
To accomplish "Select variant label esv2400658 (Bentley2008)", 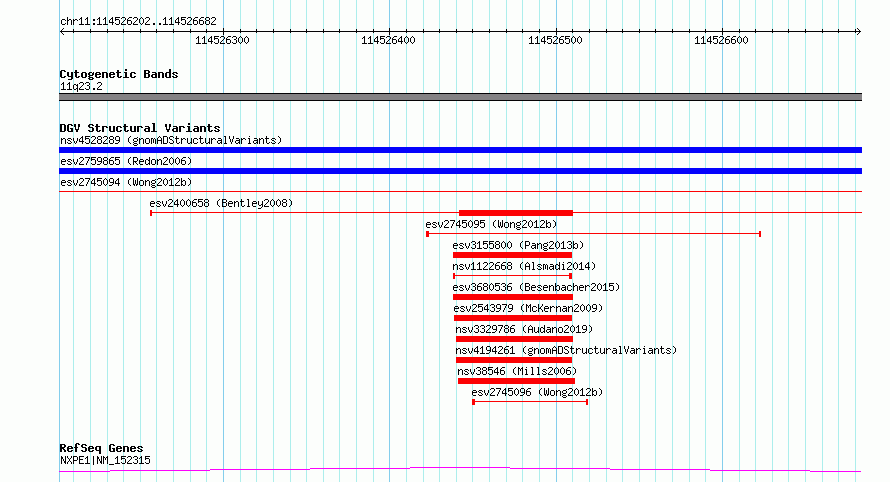I will (x=221, y=203).
